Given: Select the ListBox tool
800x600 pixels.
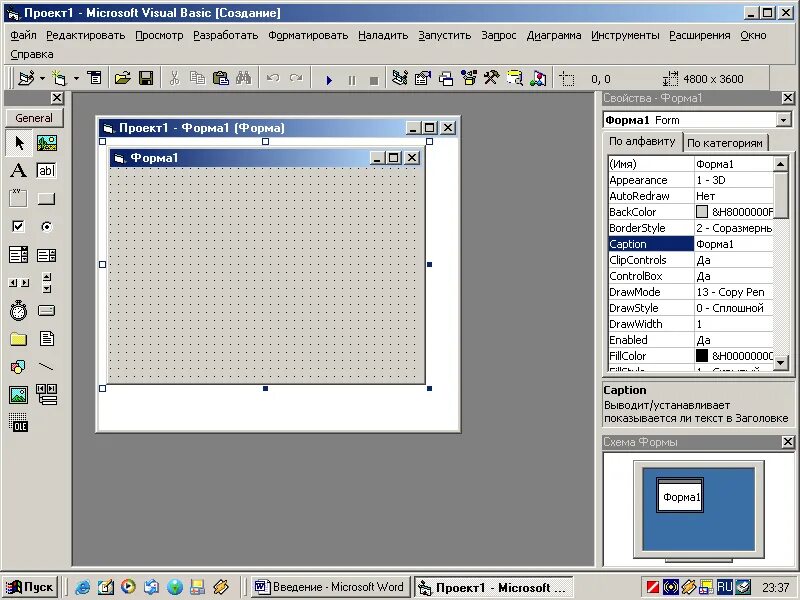Looking at the screenshot, I should tap(46, 255).
